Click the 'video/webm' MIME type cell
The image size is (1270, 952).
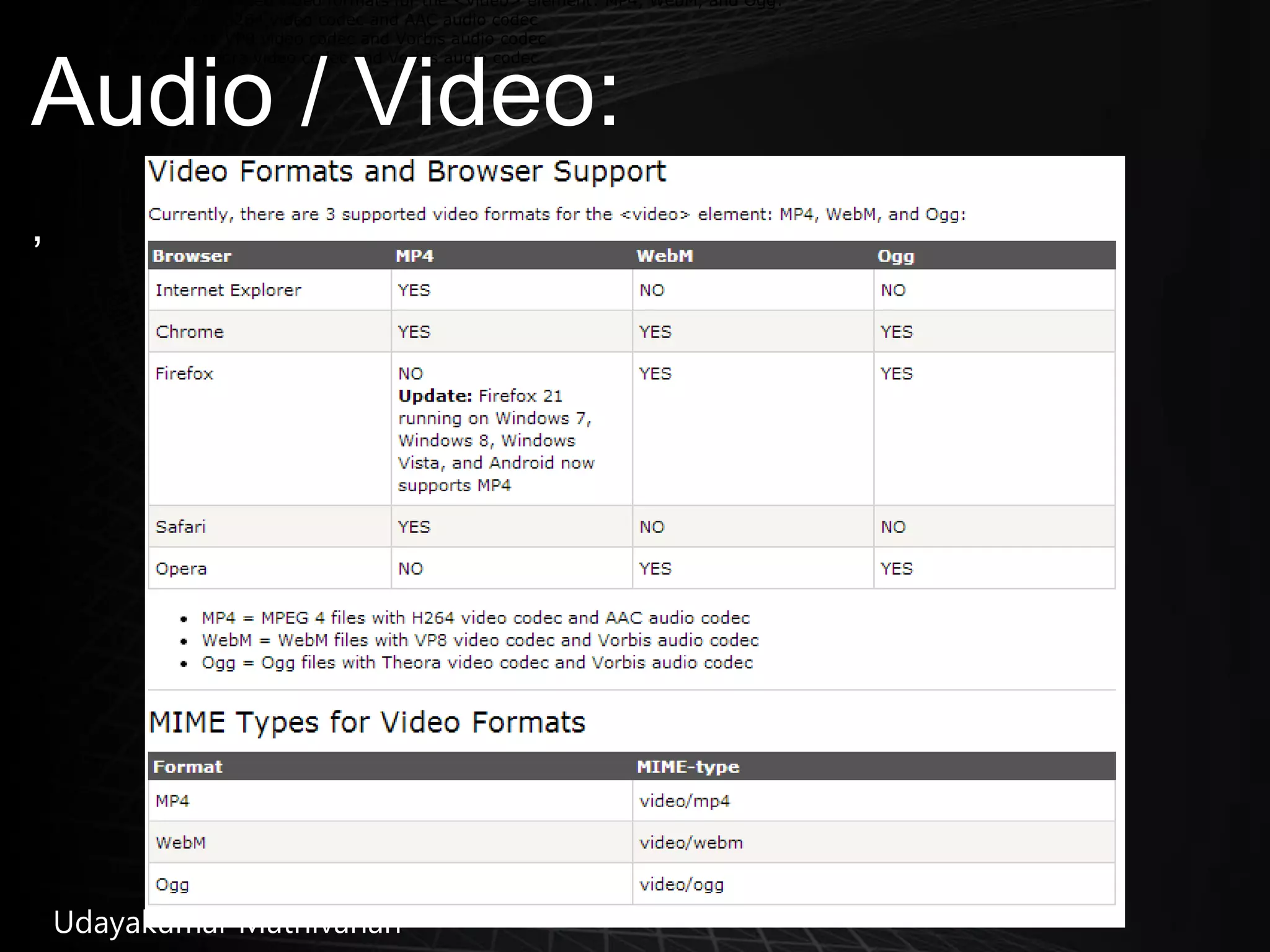click(x=691, y=843)
